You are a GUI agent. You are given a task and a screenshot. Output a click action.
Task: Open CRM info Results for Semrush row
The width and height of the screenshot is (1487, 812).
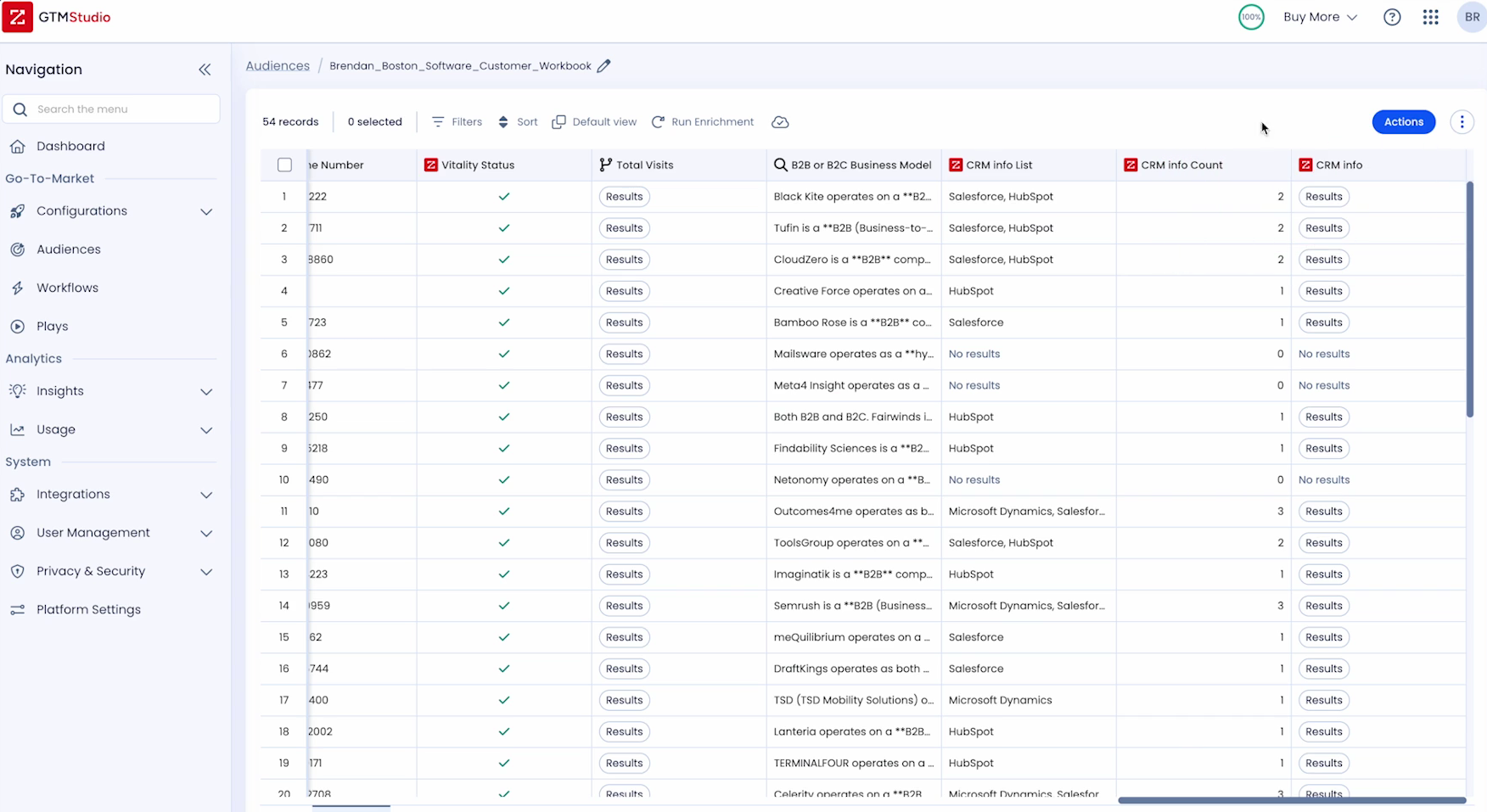[x=1324, y=606]
